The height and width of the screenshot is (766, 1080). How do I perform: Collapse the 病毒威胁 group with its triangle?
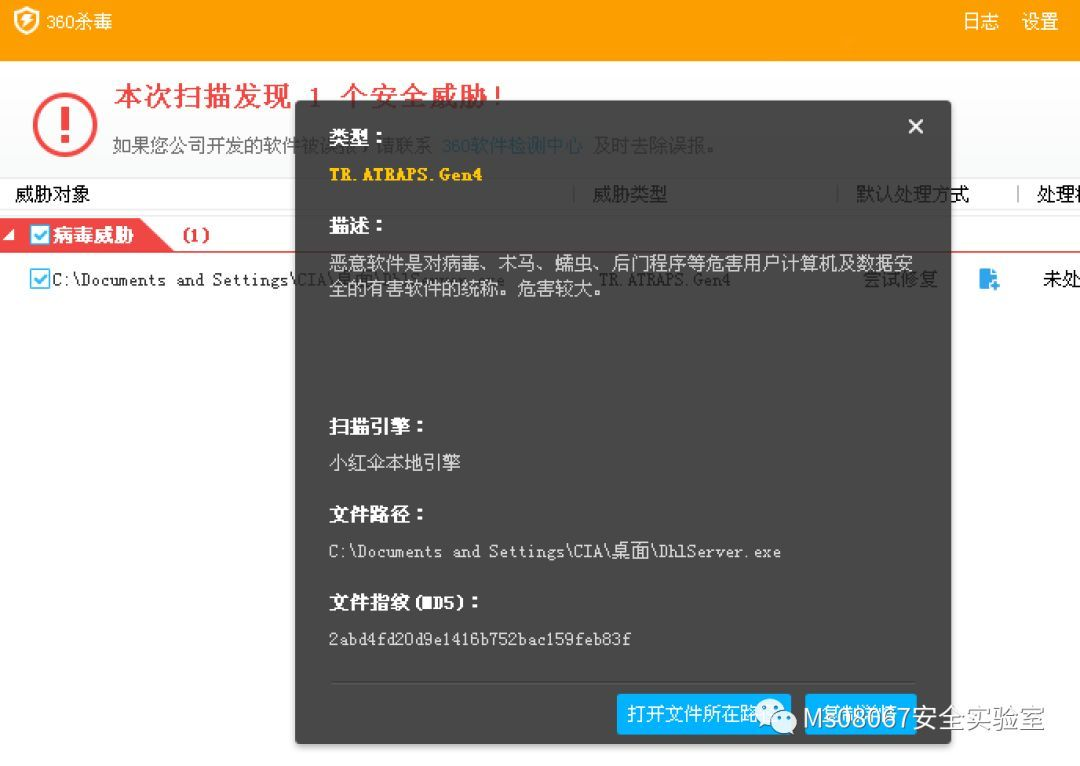point(10,235)
